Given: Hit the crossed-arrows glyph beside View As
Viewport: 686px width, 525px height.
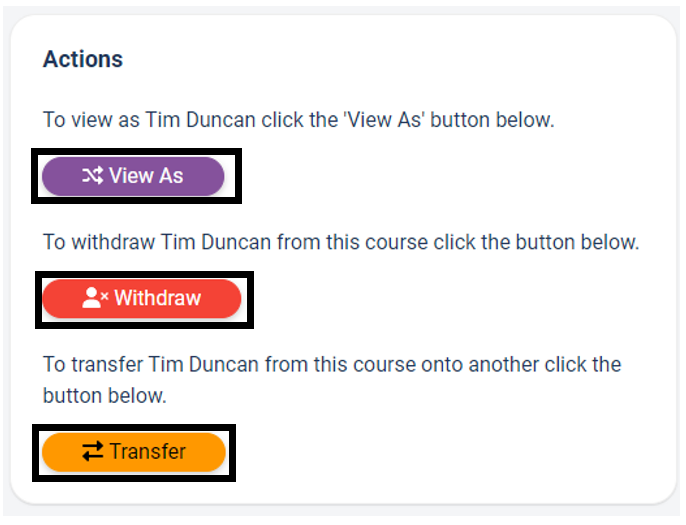Looking at the screenshot, I should click(x=92, y=176).
